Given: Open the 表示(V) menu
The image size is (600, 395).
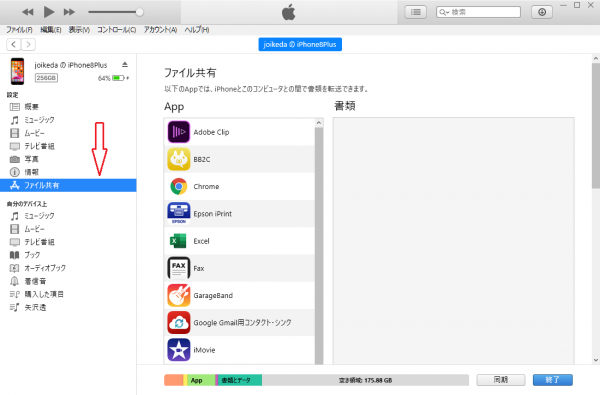Looking at the screenshot, I should 79,30.
